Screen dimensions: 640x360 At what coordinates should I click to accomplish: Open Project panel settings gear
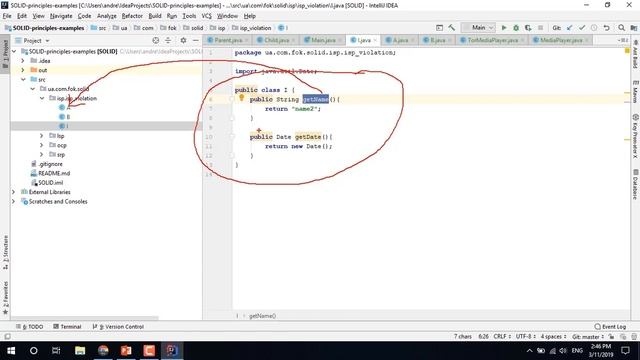tap(183, 40)
